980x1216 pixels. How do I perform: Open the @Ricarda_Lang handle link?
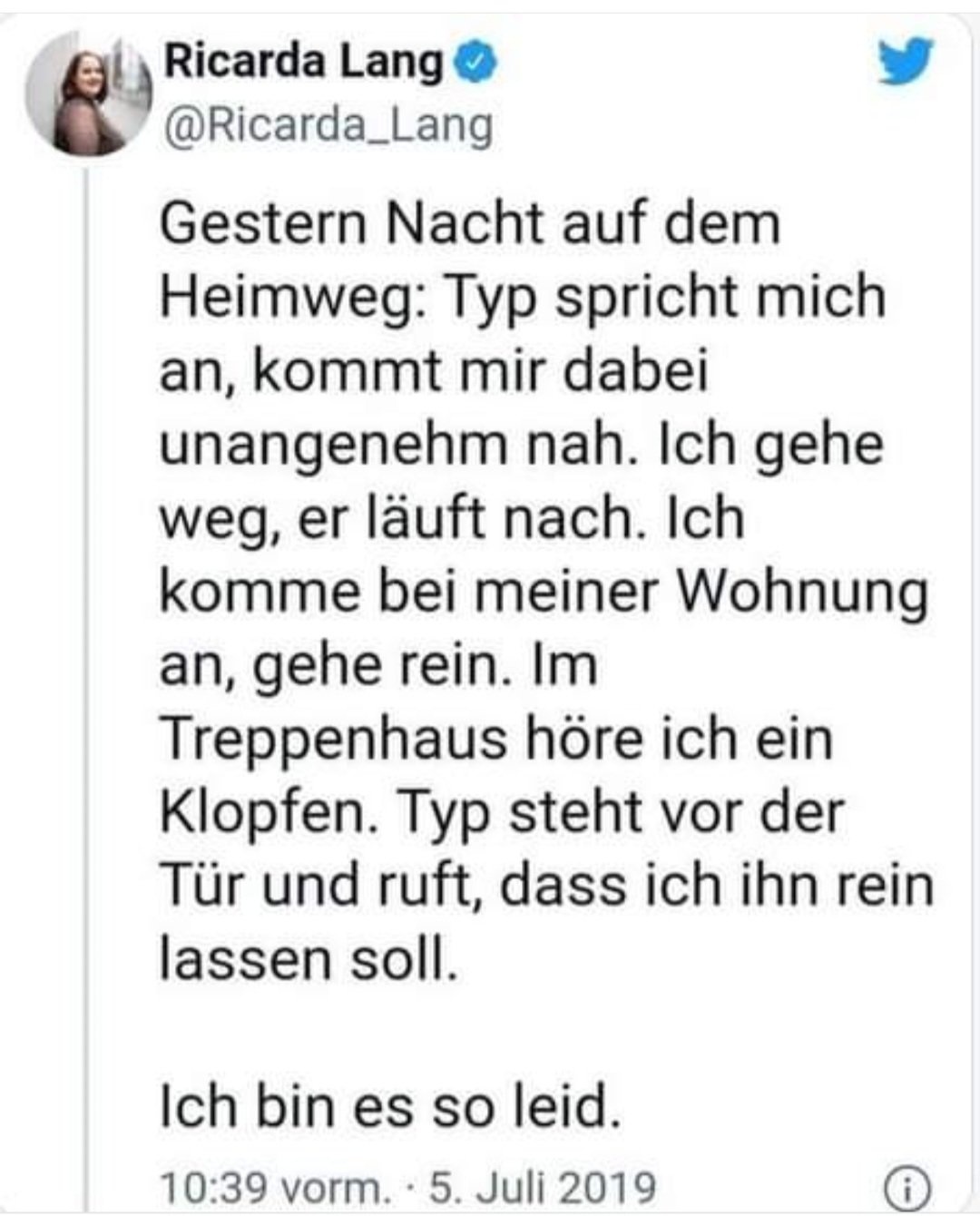[x=328, y=124]
